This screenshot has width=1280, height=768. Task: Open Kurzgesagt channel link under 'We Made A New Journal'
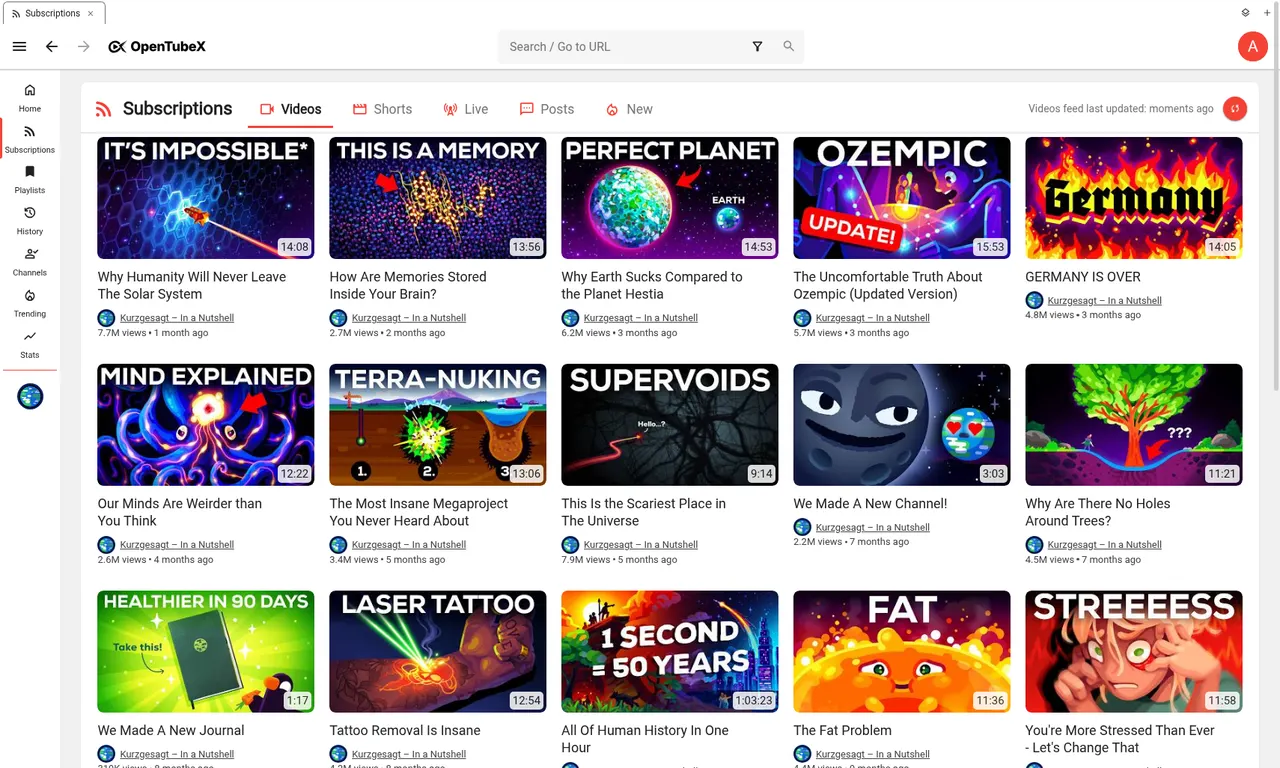177,754
